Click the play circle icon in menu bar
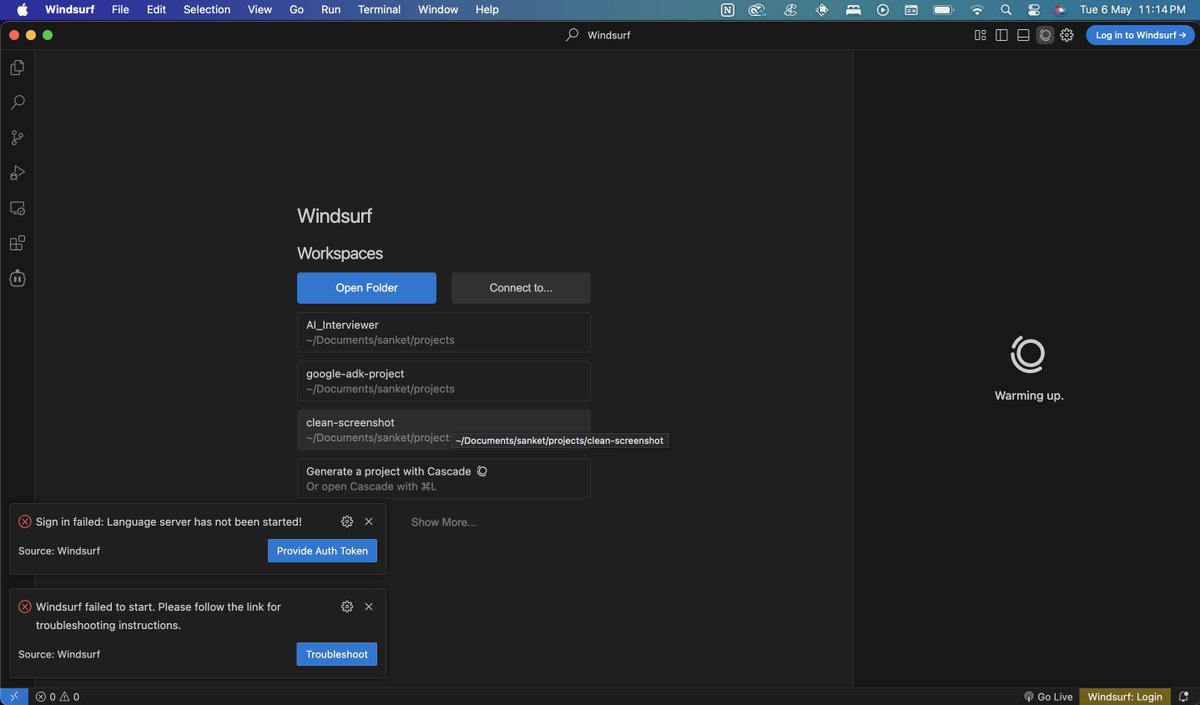 pos(883,10)
